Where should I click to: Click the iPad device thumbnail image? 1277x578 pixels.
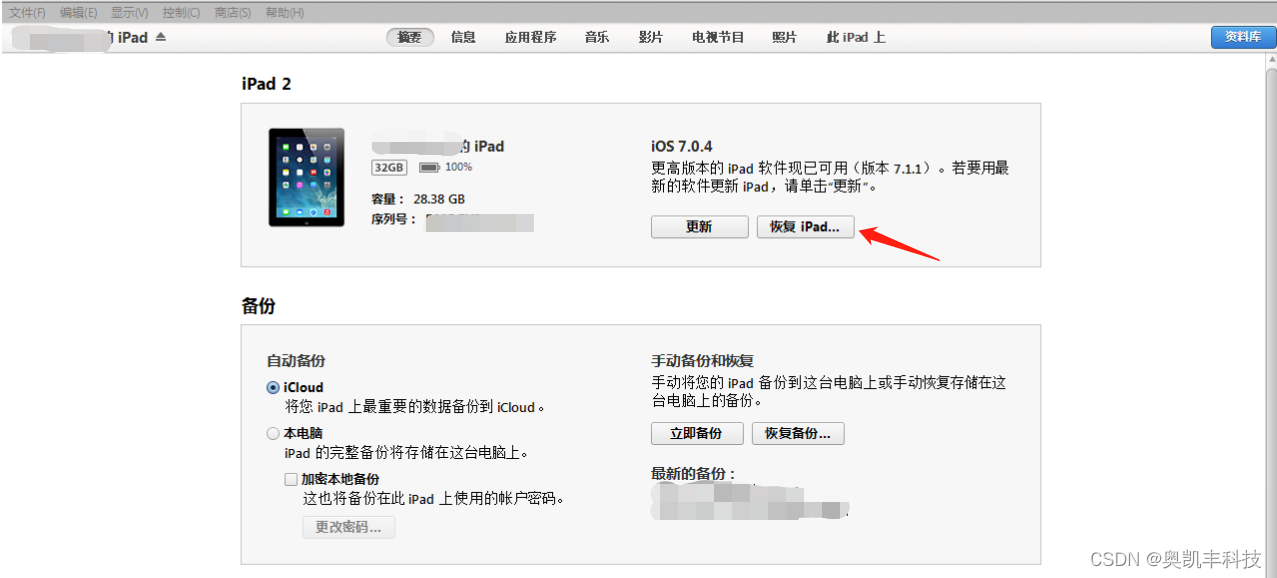(x=306, y=177)
